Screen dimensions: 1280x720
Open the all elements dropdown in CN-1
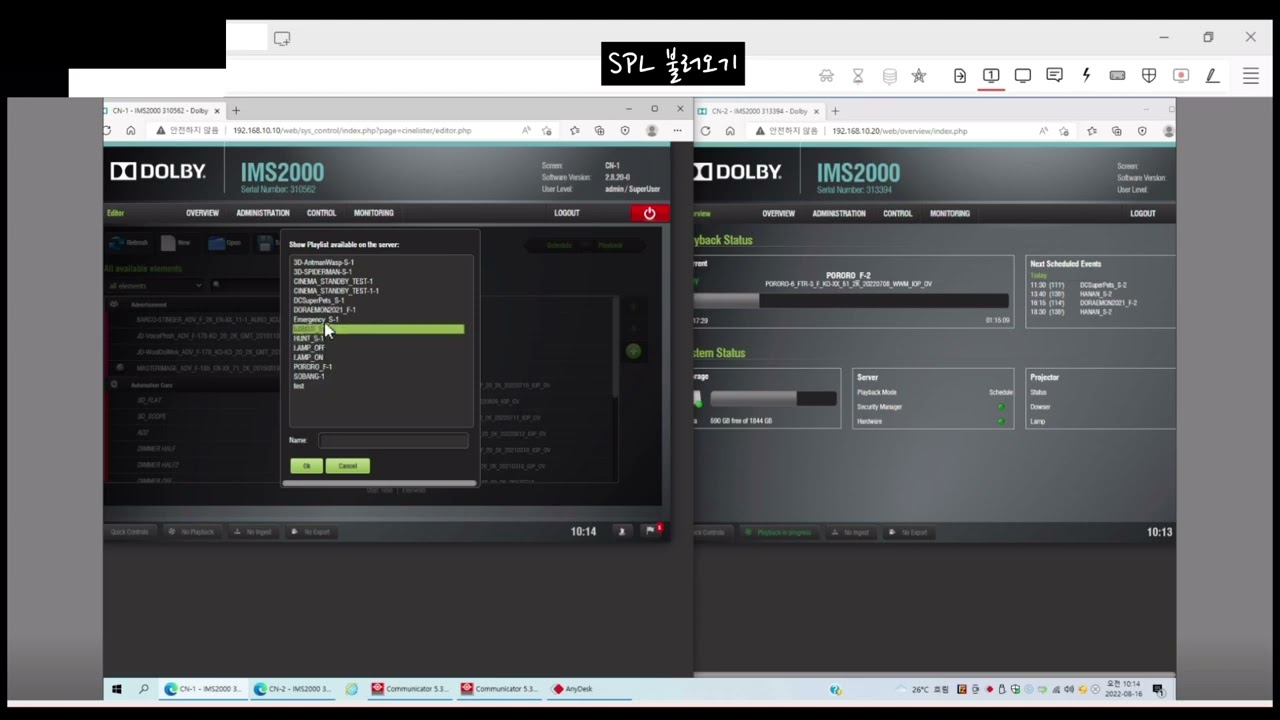(155, 285)
